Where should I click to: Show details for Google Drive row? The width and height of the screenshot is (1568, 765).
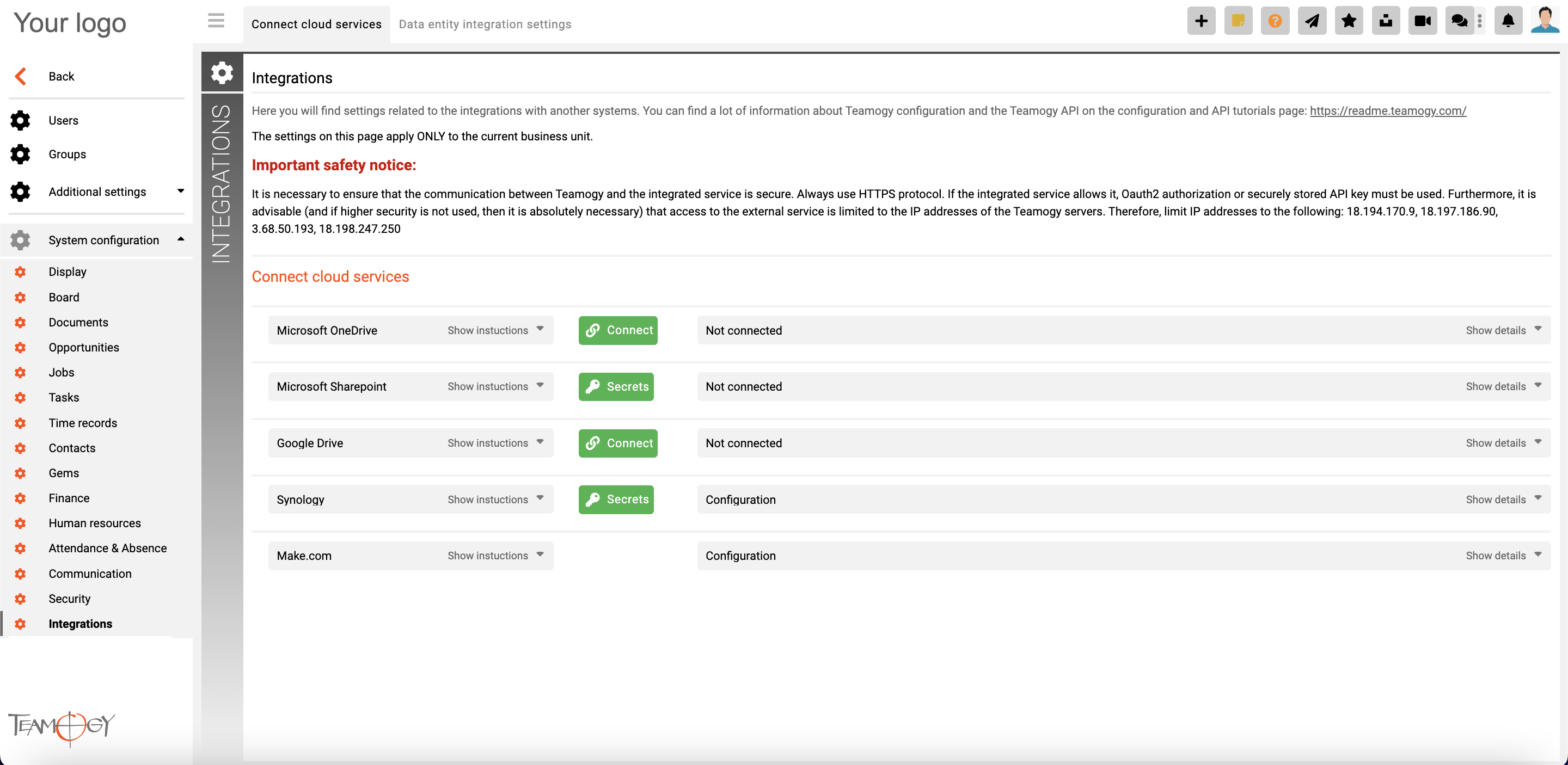[1503, 443]
